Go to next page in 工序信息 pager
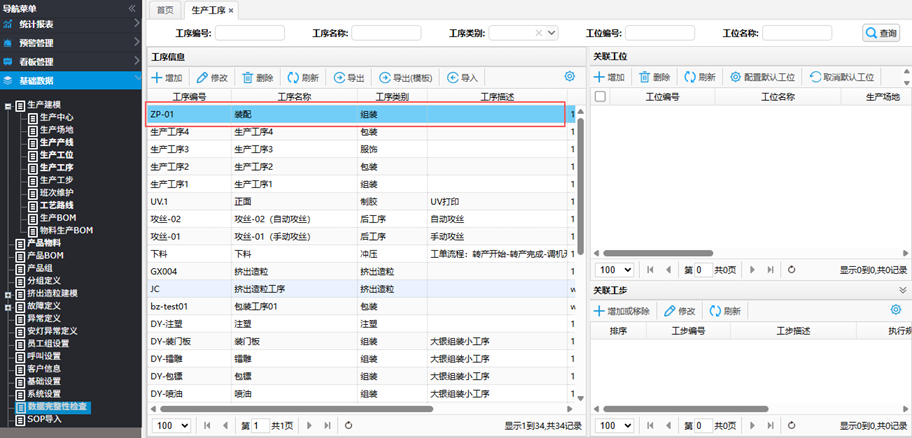Image resolution: width=912 pixels, height=438 pixels. click(x=309, y=425)
